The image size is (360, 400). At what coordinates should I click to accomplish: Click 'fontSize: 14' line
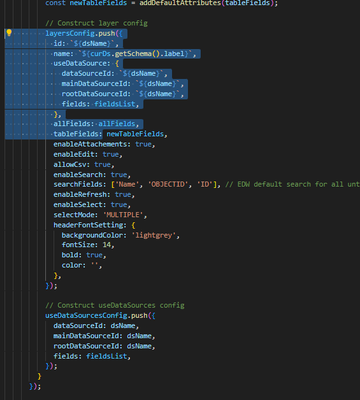(88, 245)
